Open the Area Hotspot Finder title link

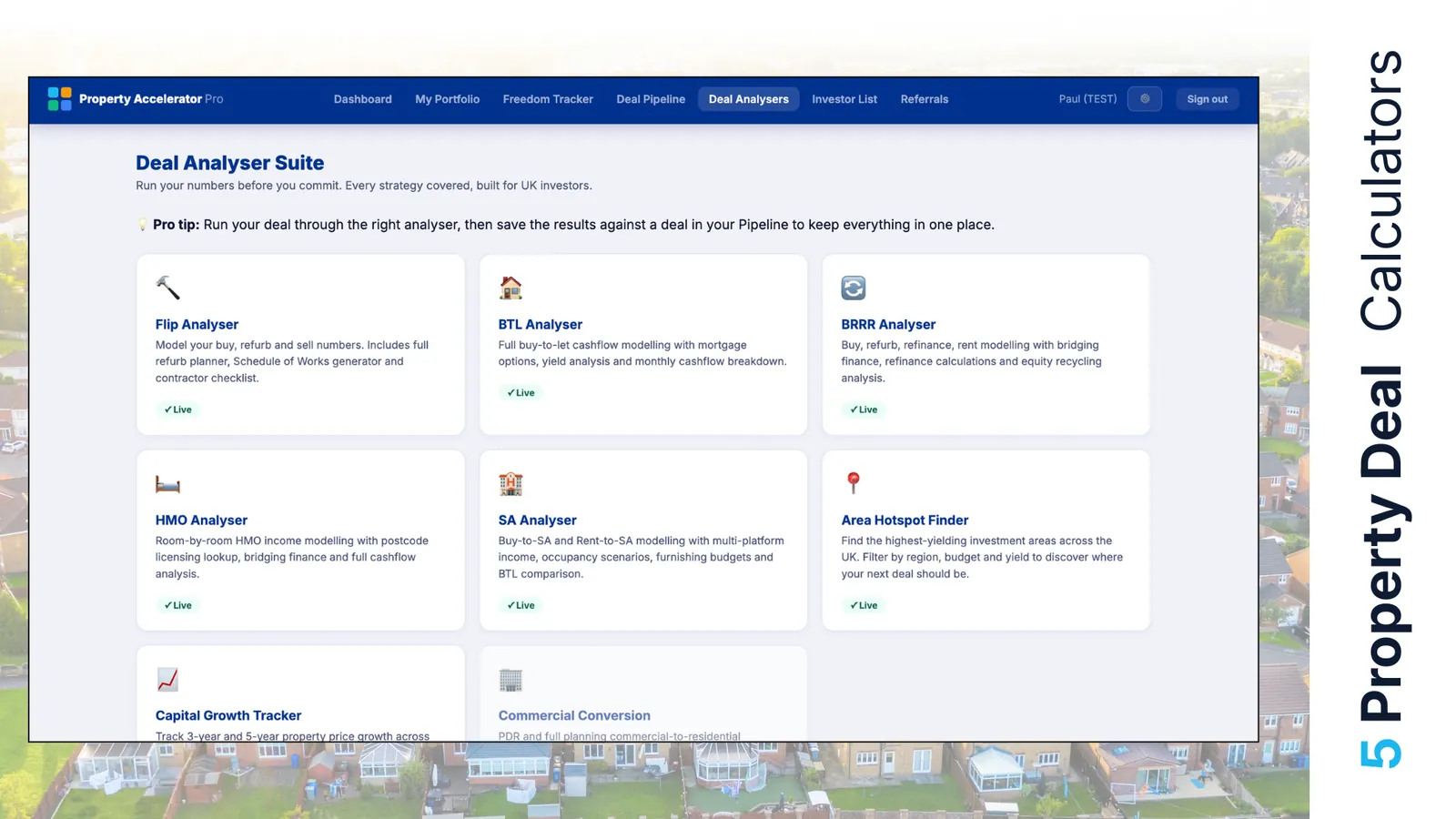[905, 521]
